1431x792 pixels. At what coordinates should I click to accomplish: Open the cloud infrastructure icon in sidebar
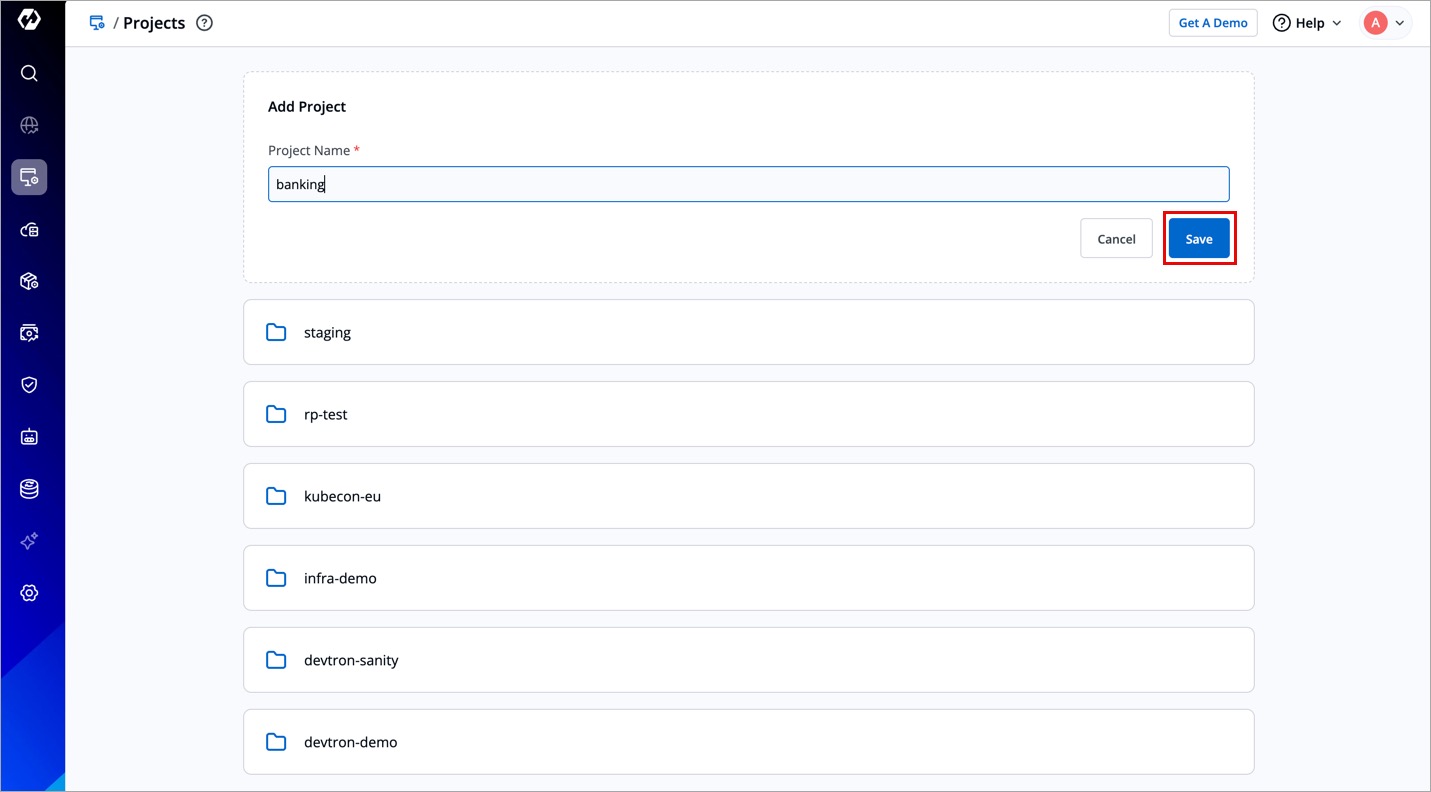[29, 229]
